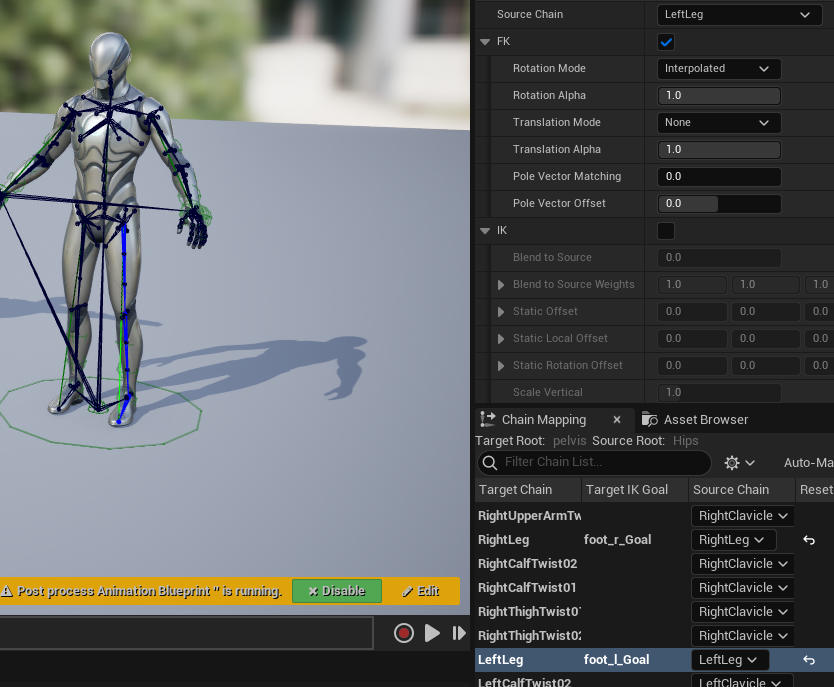The height and width of the screenshot is (687, 834).
Task: Play the animation preview
Action: tap(432, 633)
